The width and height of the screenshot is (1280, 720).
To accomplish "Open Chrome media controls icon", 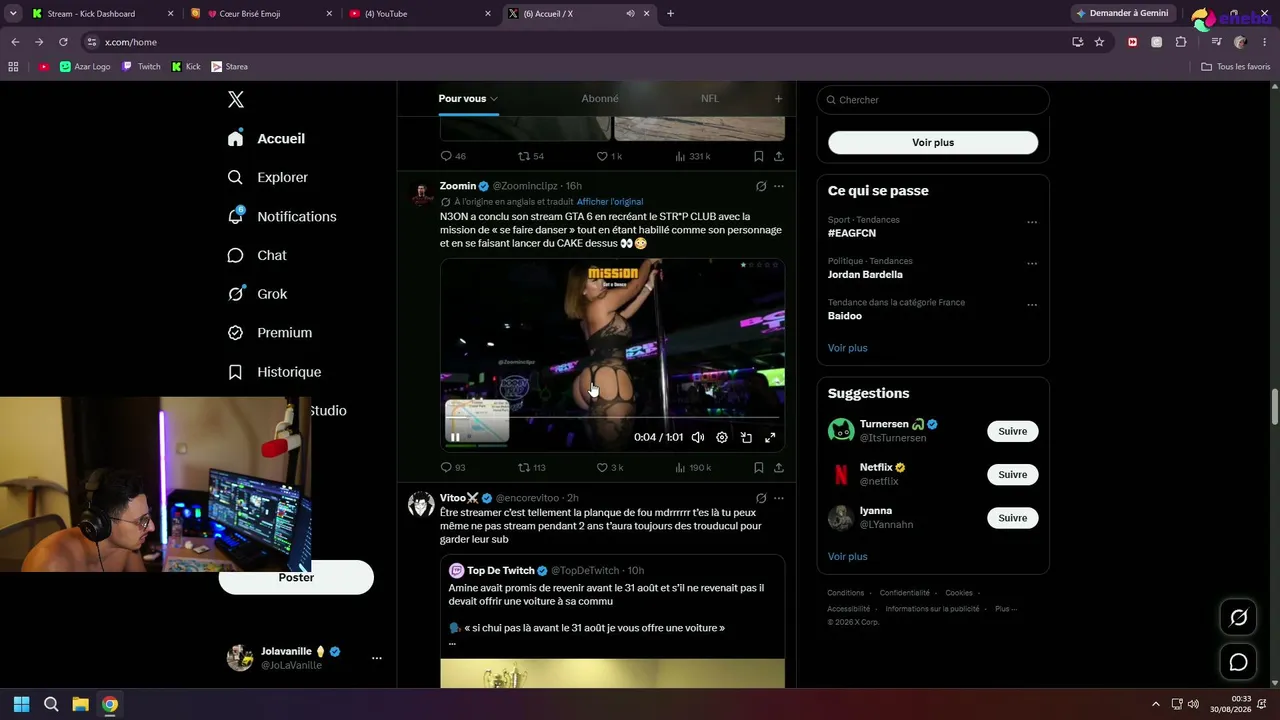I will [1216, 42].
